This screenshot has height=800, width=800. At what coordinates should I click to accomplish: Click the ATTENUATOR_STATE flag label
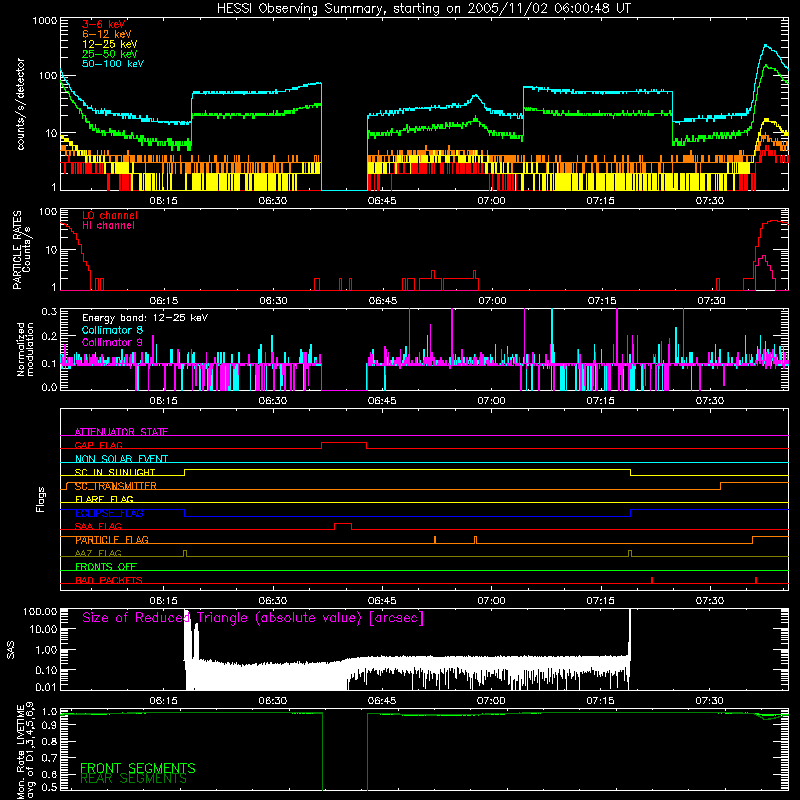coord(121,432)
